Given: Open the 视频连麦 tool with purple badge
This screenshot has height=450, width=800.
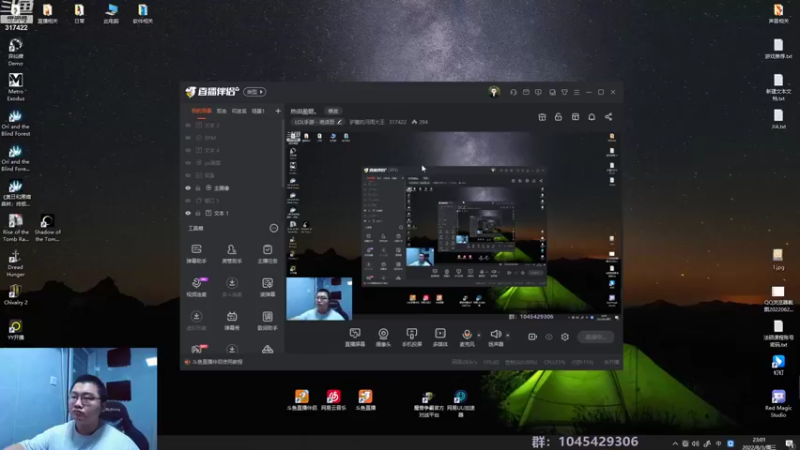Looking at the screenshot, I should tap(196, 287).
